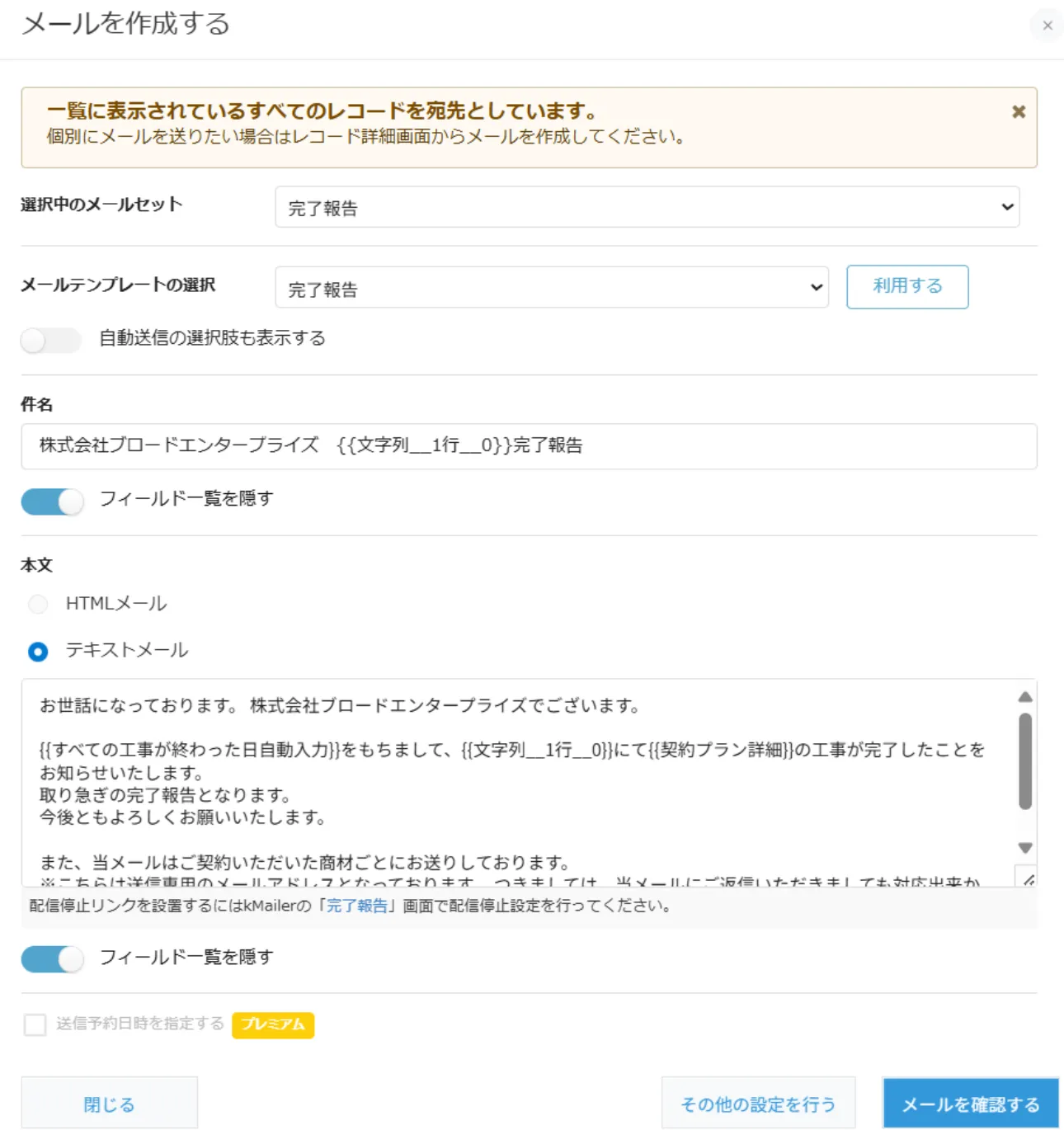Open the 完了報告 link in kMailer note
Viewport: 1064px width, 1130px height.
point(356,906)
